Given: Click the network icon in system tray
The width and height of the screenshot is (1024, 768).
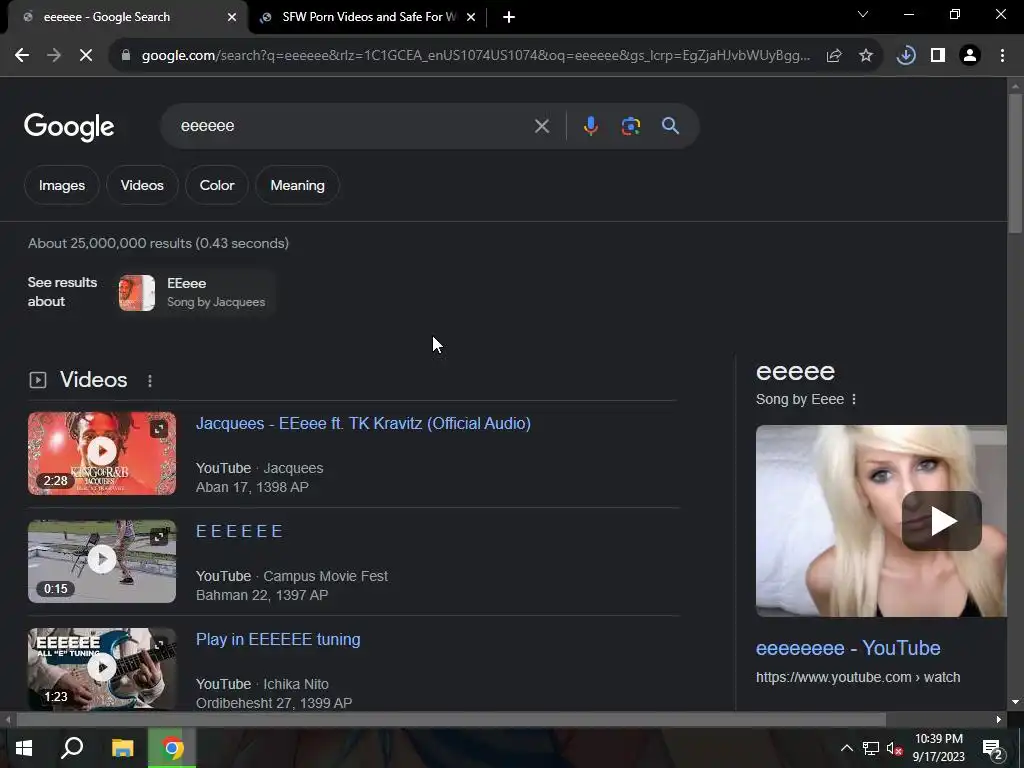Looking at the screenshot, I should (871, 748).
